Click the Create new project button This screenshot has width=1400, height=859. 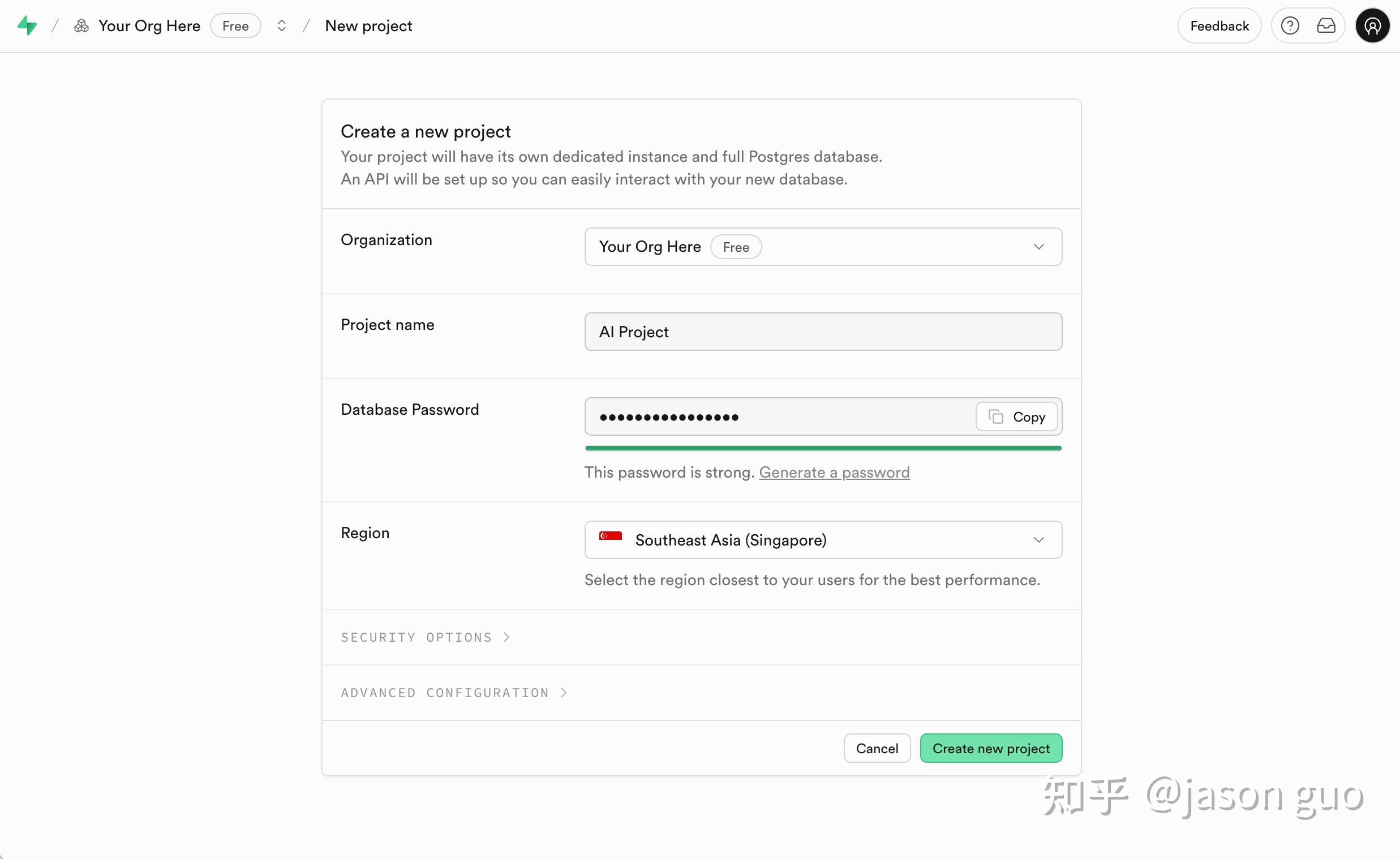click(x=990, y=748)
